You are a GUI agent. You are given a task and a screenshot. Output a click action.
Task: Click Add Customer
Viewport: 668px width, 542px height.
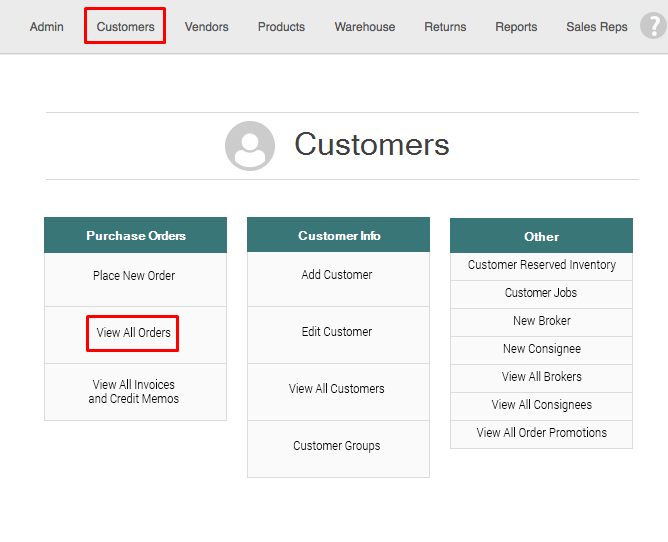click(x=337, y=275)
